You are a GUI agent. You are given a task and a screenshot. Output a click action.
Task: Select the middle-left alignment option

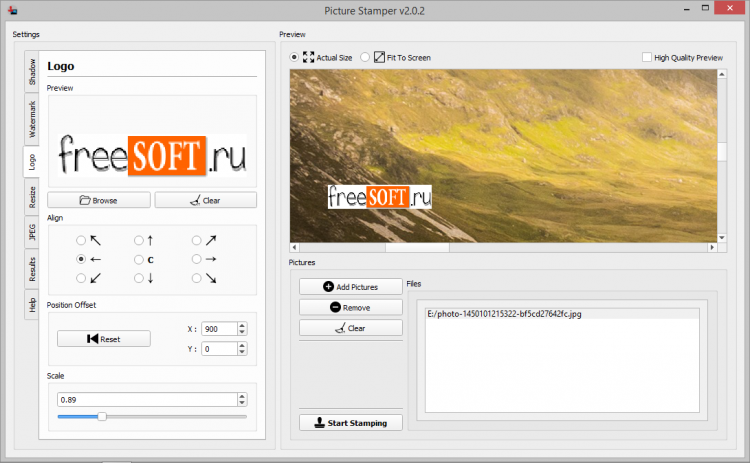[81, 259]
